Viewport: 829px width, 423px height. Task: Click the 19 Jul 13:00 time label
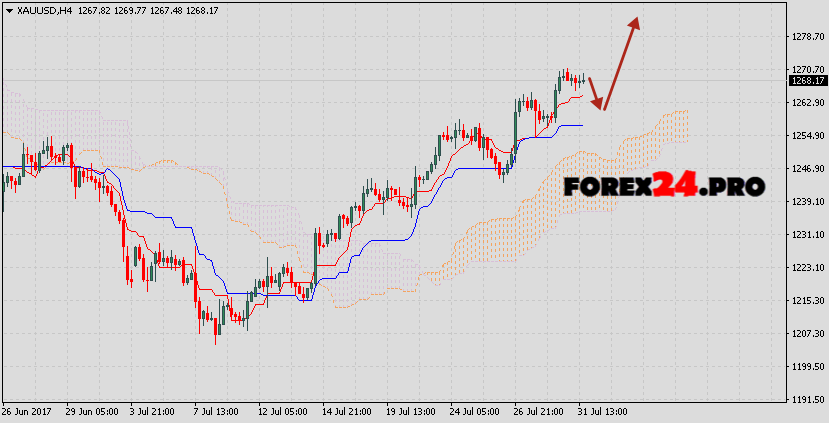[410, 412]
